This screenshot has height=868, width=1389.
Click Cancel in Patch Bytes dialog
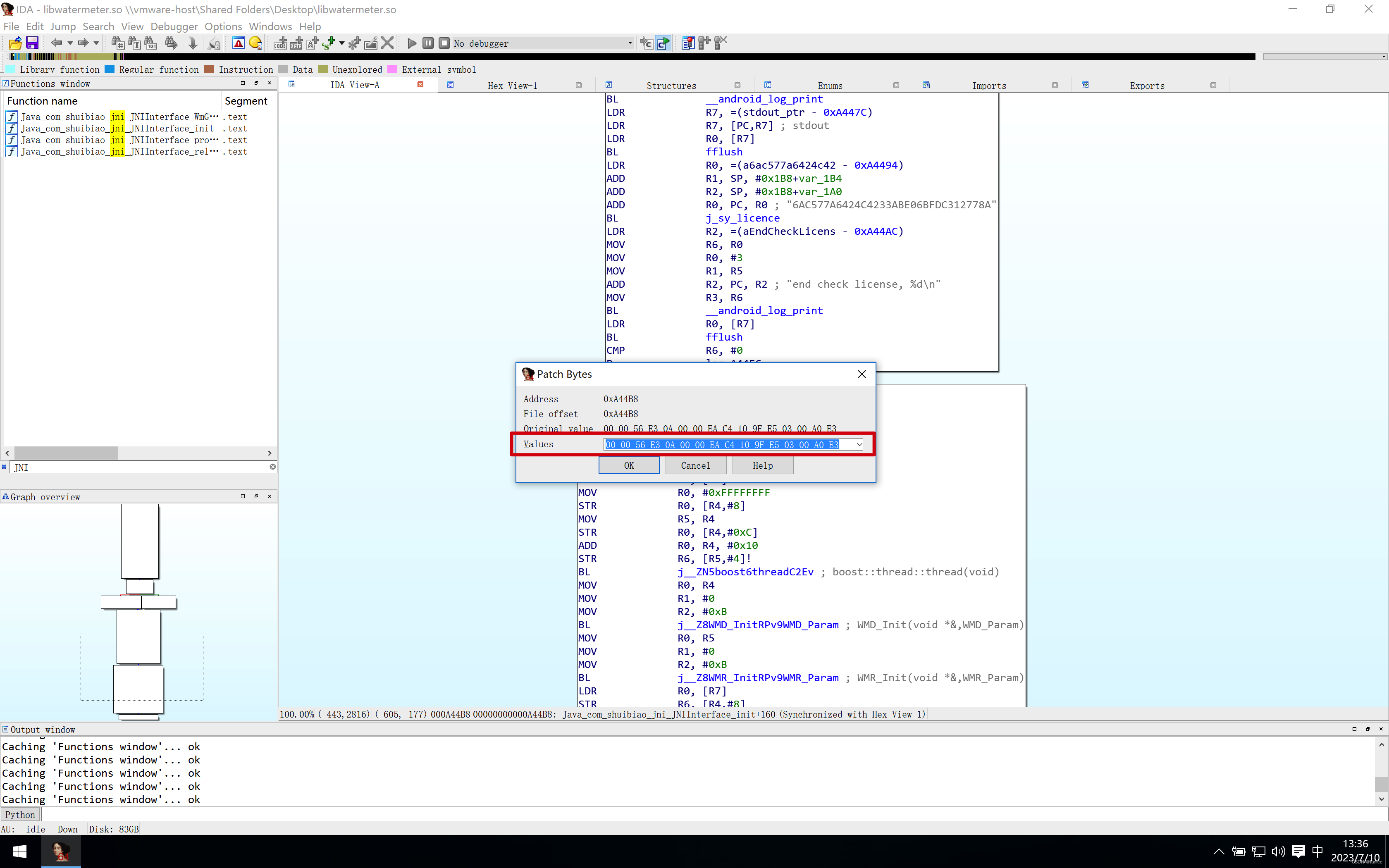[x=696, y=465]
